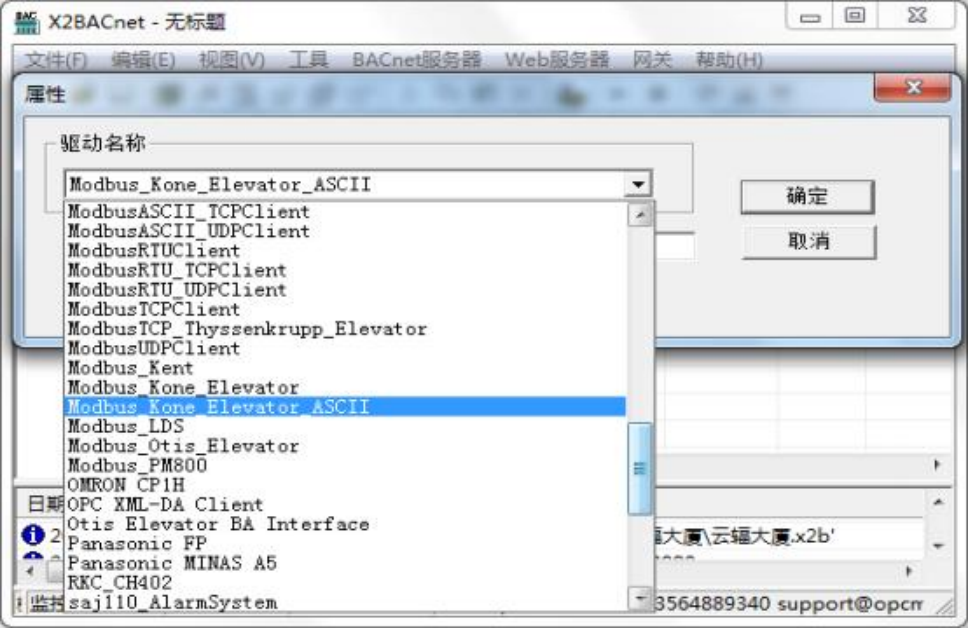This screenshot has width=969, height=629.
Task: Choose ModbusUDPClient driver
Action: pyautogui.click(x=345, y=348)
